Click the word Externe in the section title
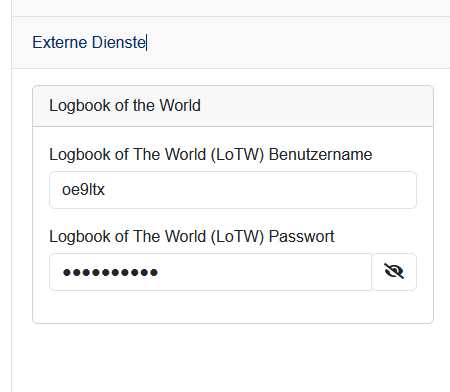The width and height of the screenshot is (450, 392). 60,43
